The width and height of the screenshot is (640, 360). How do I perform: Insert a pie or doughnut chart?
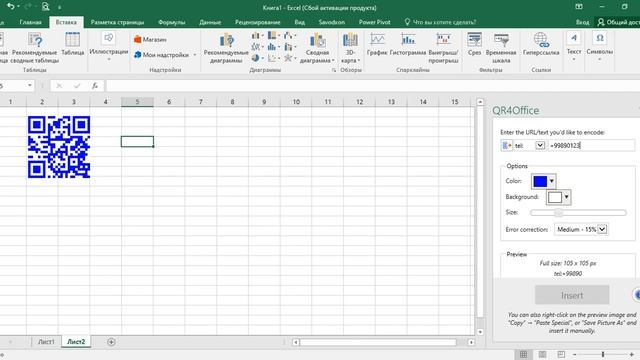point(258,58)
